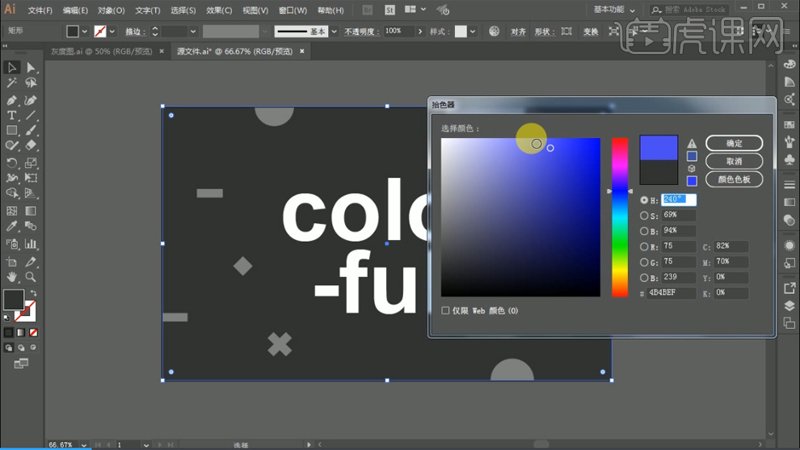This screenshot has height=450, width=800.
Task: Click the Adobe Stock search field
Action: tap(692, 10)
